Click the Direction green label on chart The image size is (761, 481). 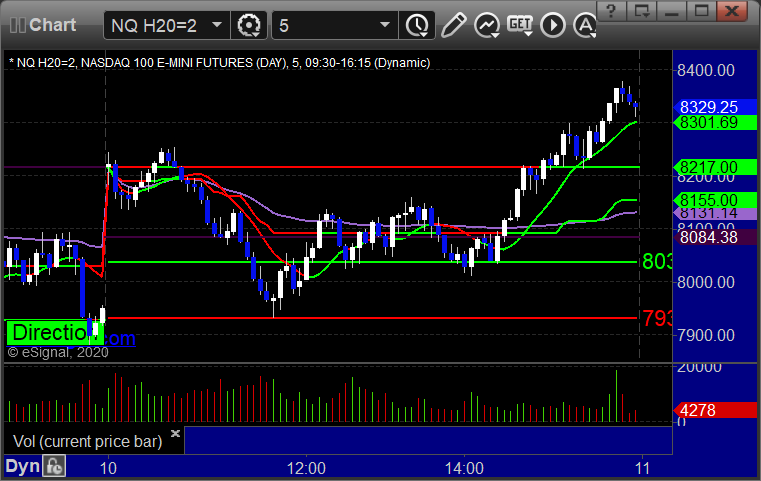coord(55,333)
